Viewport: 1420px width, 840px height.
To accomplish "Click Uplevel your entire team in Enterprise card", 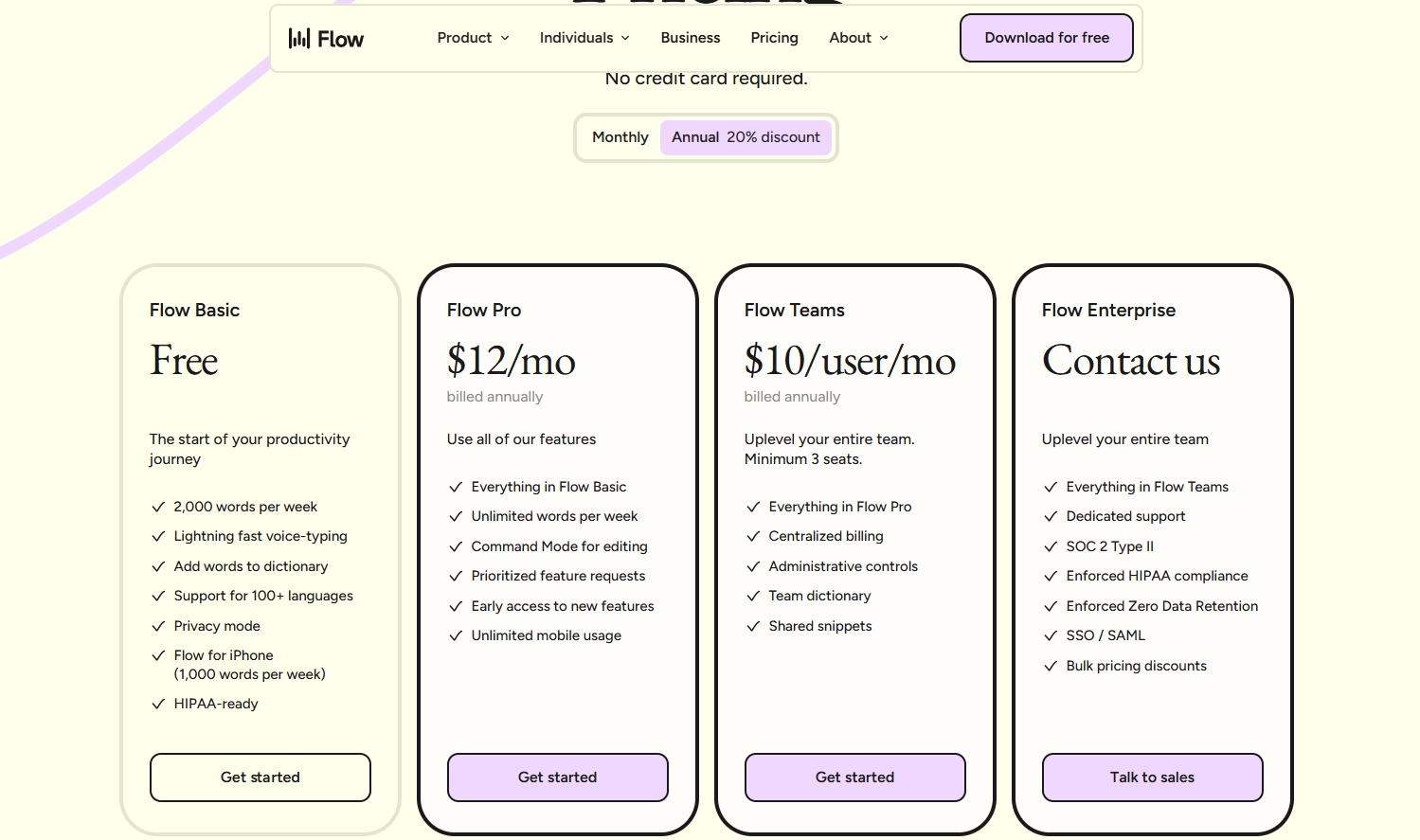I will pos(1125,439).
